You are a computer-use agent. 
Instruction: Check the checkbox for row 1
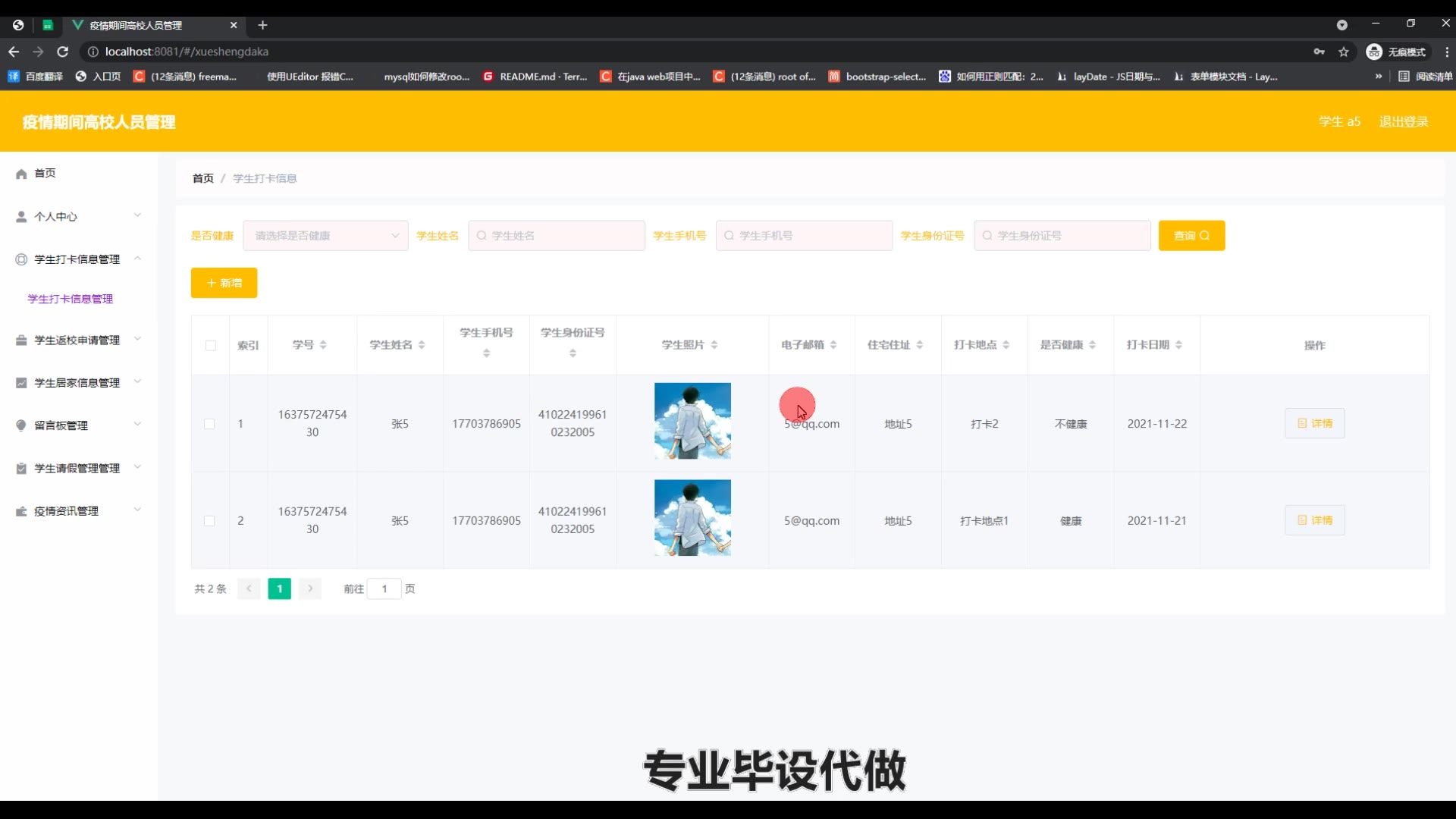point(209,424)
